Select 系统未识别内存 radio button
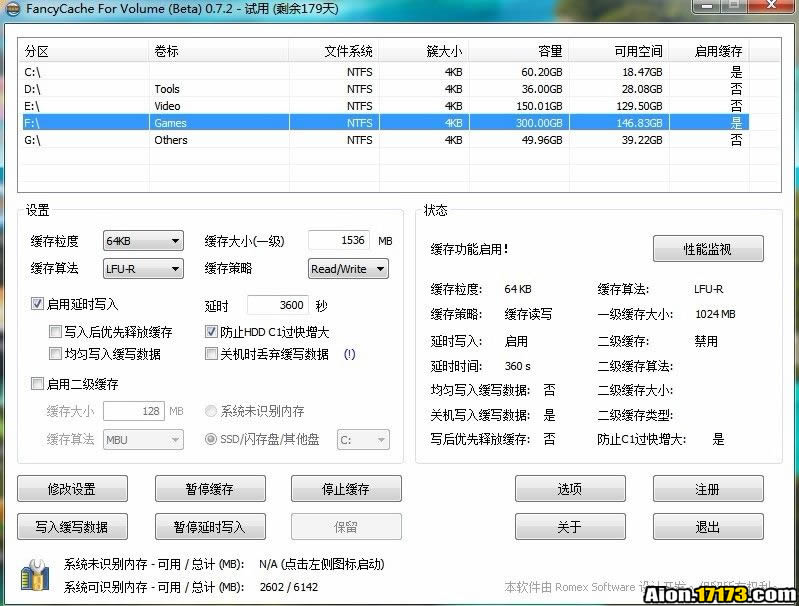 pos(210,411)
